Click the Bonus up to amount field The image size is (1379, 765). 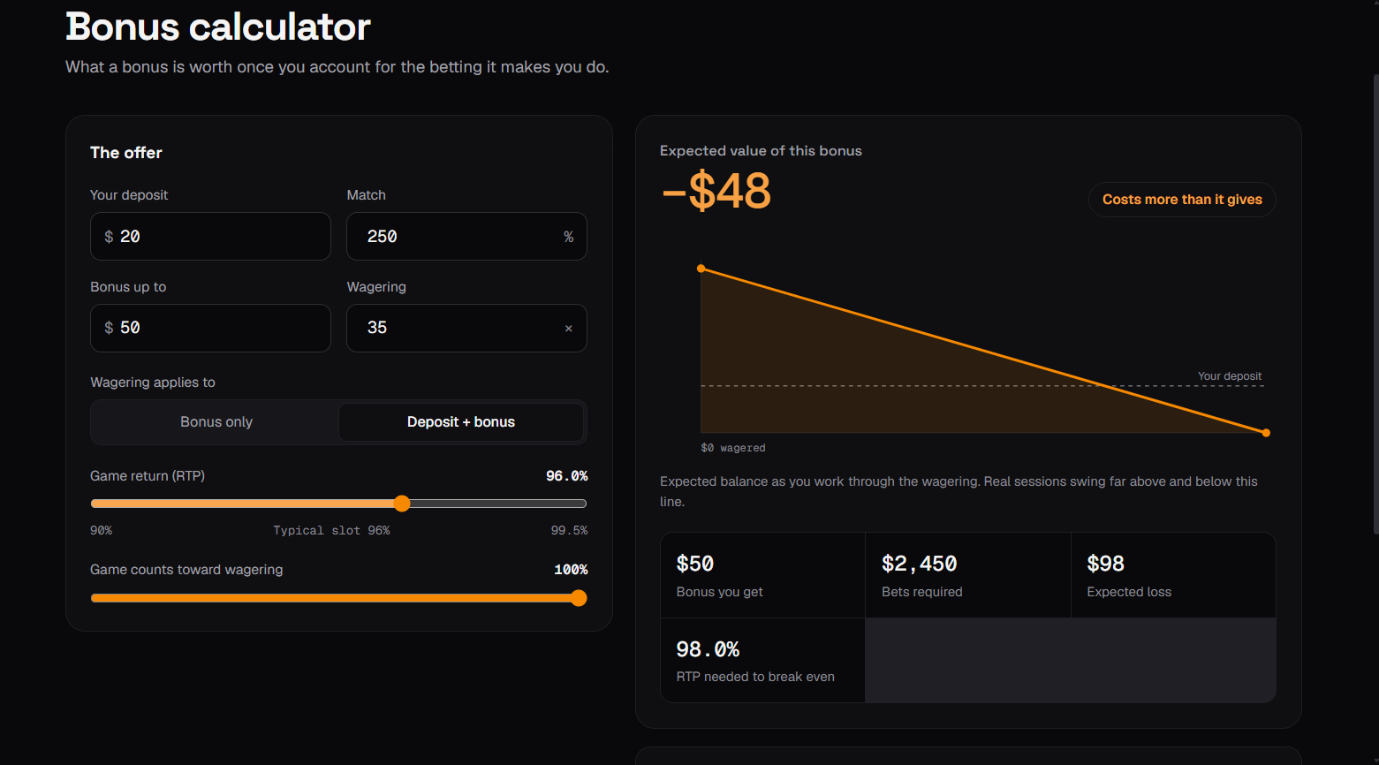click(210, 328)
